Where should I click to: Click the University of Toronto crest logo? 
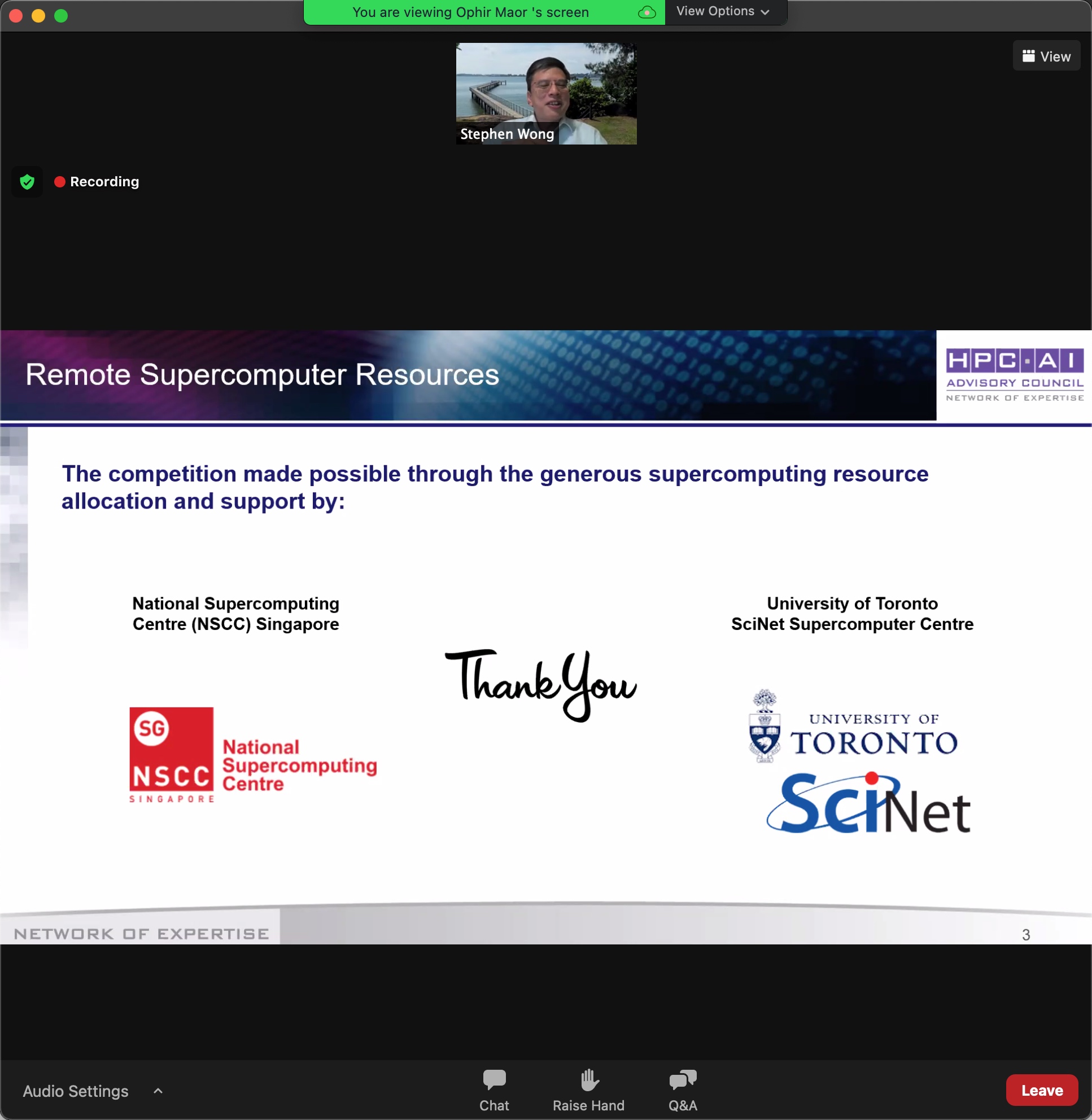(853, 726)
